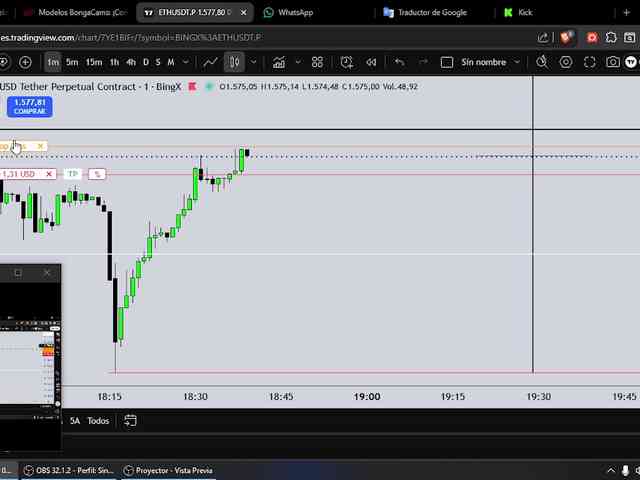Select the 5A date range

coord(75,421)
